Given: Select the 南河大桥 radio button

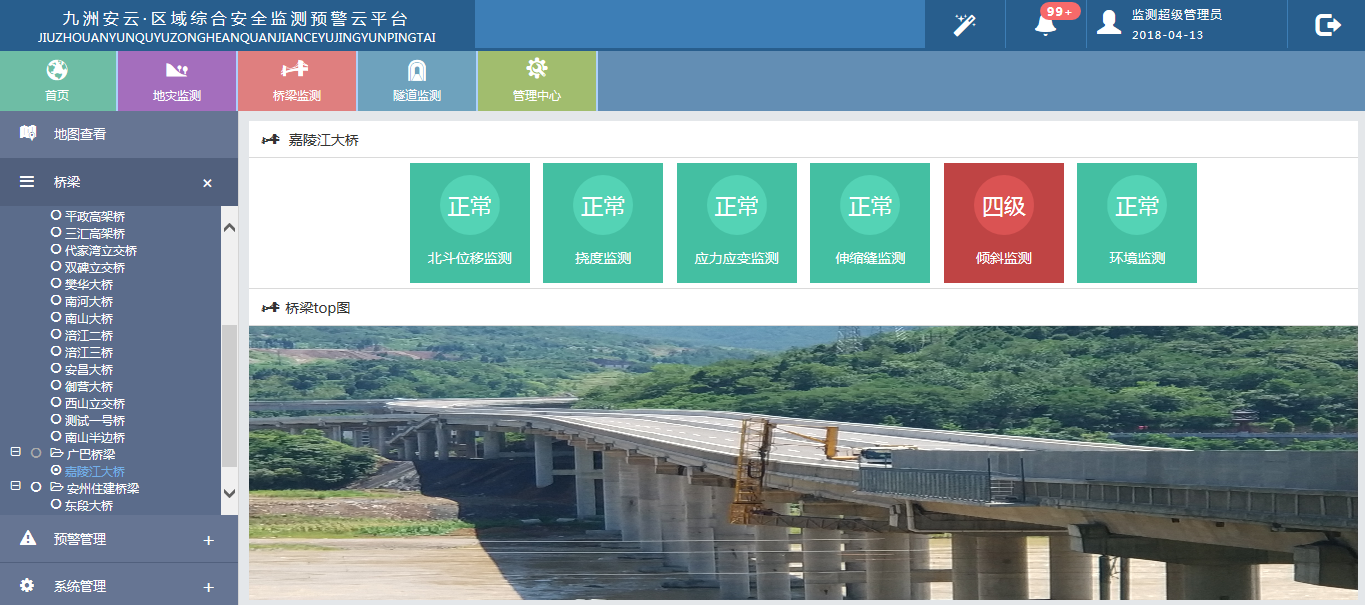Looking at the screenshot, I should pyautogui.click(x=56, y=301).
